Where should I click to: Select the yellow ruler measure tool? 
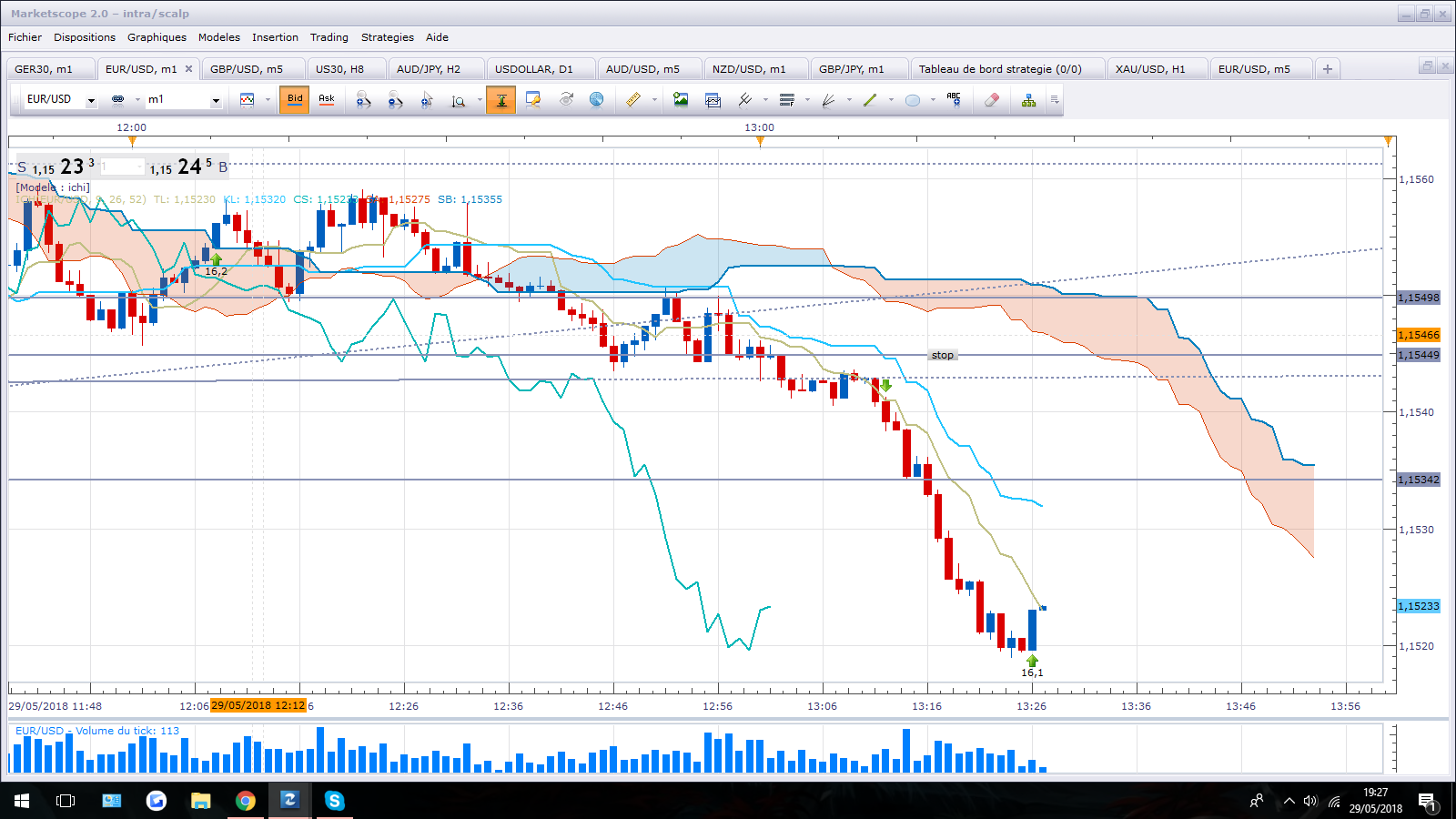point(633,99)
